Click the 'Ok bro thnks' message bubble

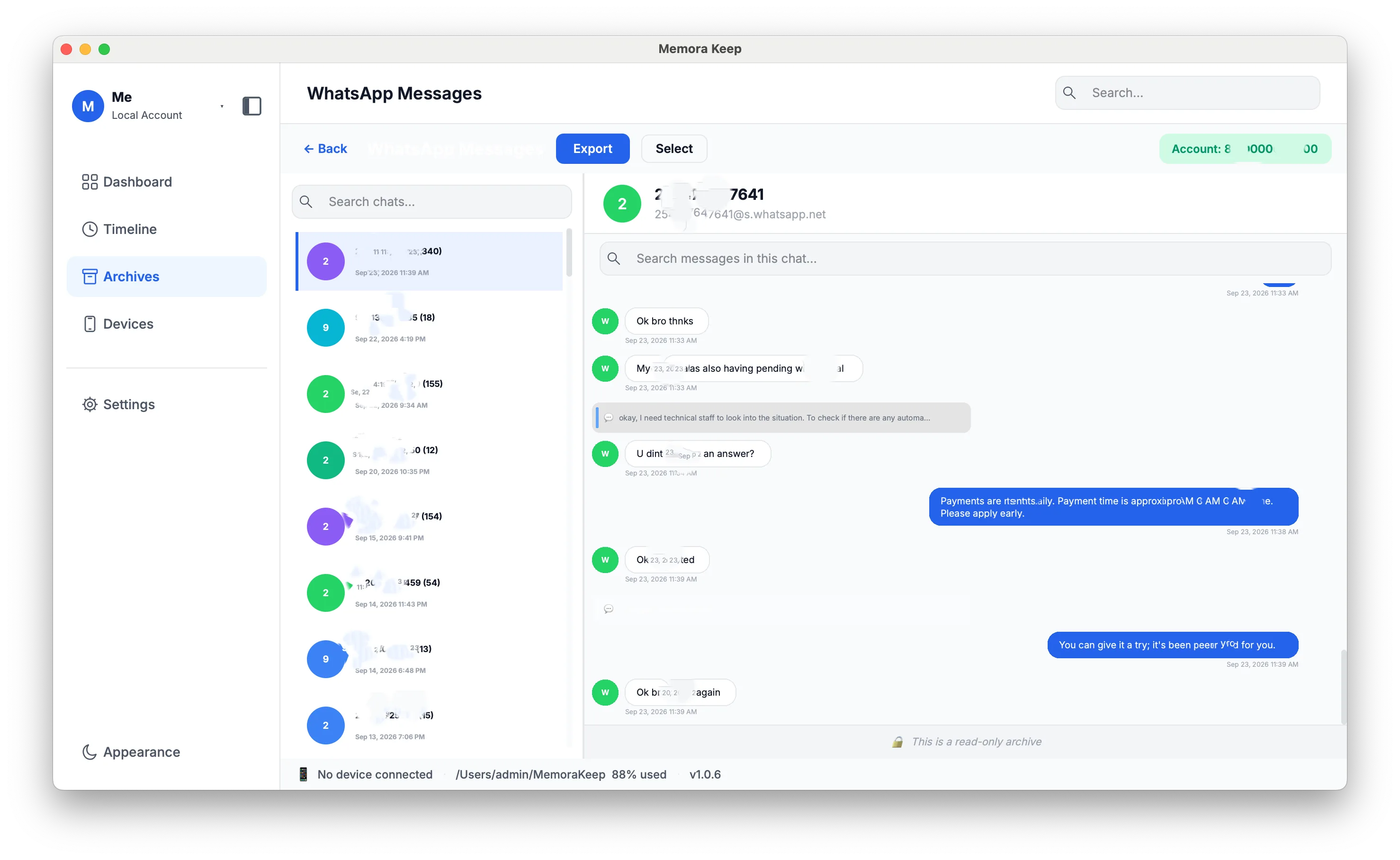[666, 321]
